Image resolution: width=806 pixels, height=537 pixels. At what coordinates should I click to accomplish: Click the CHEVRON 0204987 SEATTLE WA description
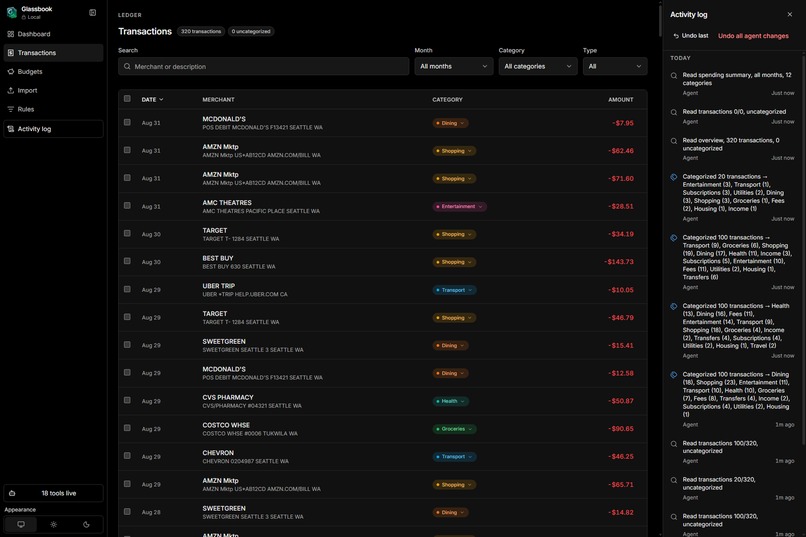[x=245, y=461]
